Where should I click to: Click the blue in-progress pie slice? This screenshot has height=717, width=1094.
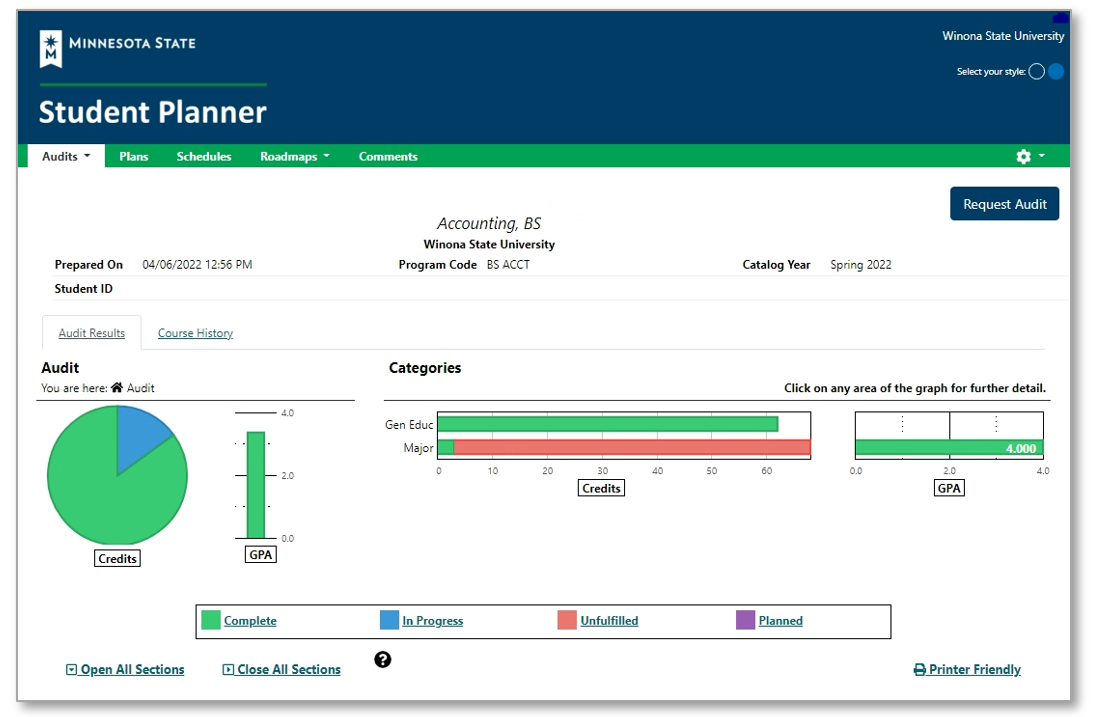(x=138, y=435)
